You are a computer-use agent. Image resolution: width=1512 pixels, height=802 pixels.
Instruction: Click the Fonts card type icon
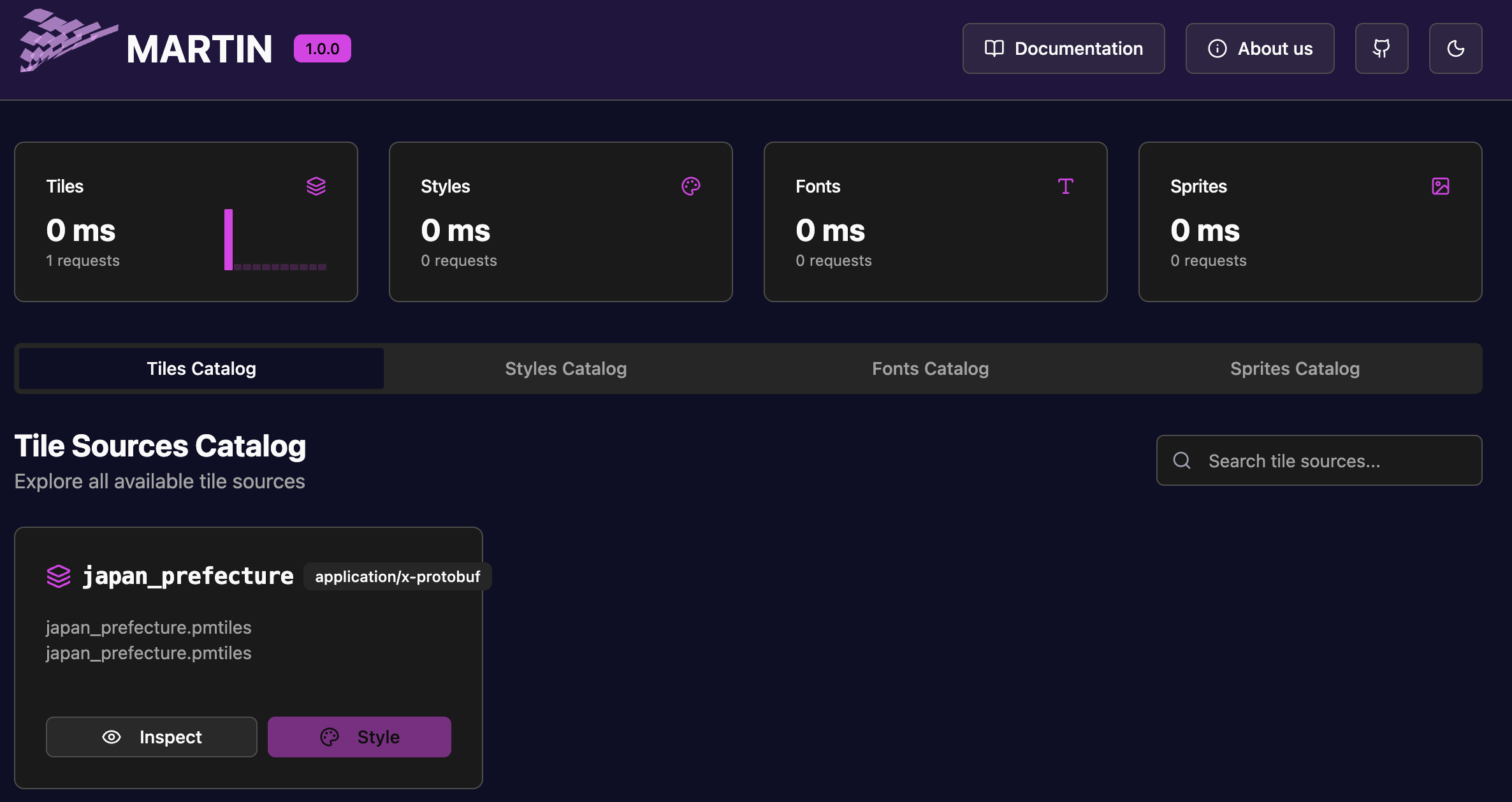pyautogui.click(x=1065, y=186)
